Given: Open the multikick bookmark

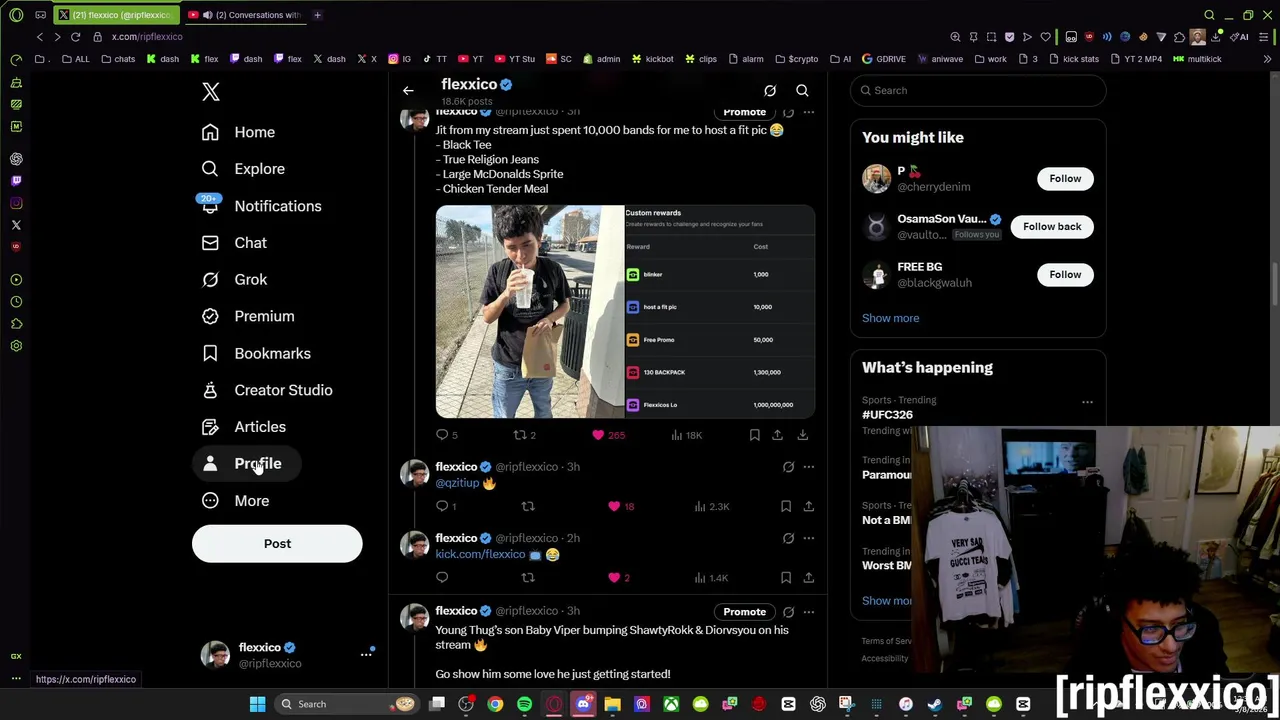Looking at the screenshot, I should coord(1198,59).
